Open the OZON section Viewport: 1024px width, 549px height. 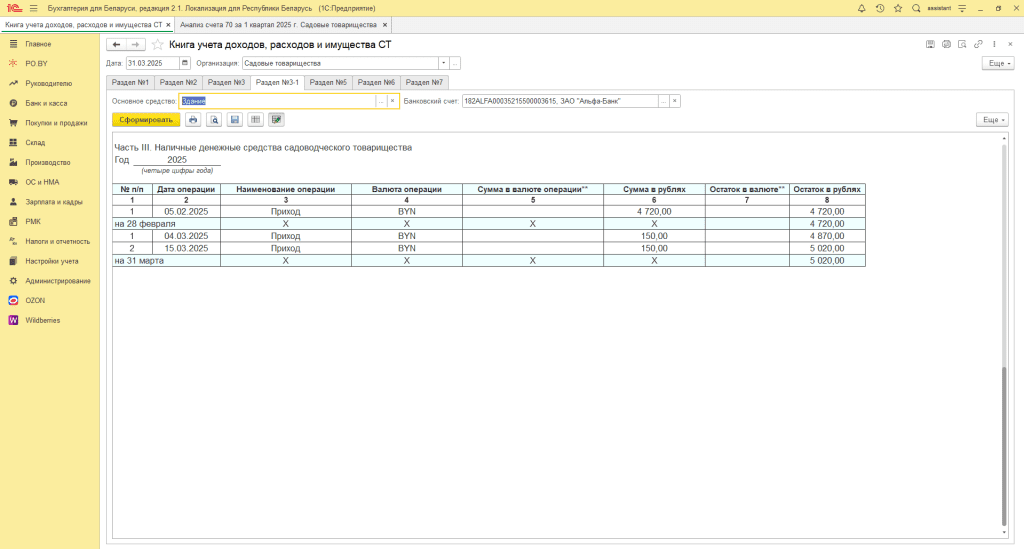(50, 300)
